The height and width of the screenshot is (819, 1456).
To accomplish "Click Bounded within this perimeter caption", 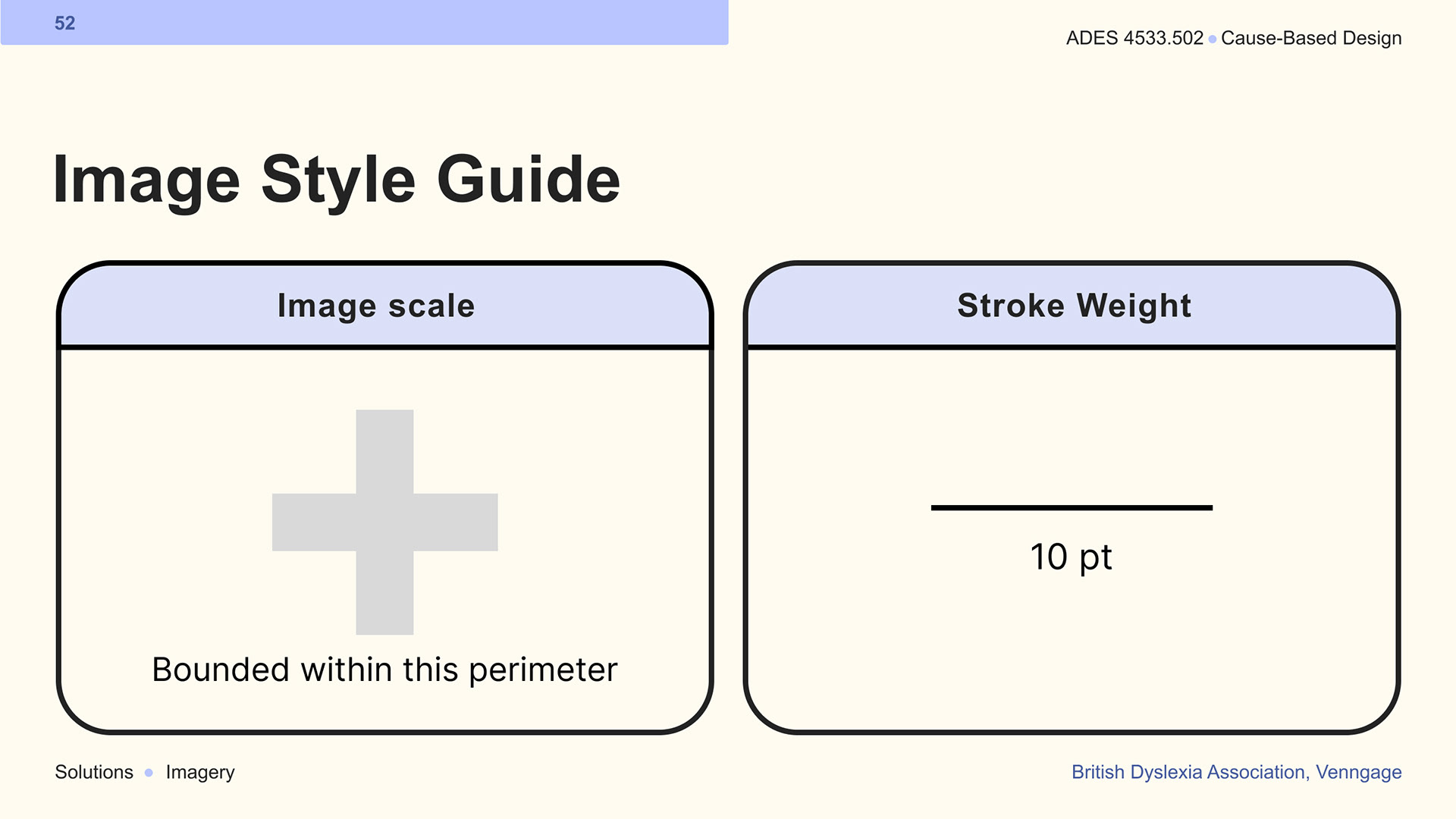I will pyautogui.click(x=384, y=670).
